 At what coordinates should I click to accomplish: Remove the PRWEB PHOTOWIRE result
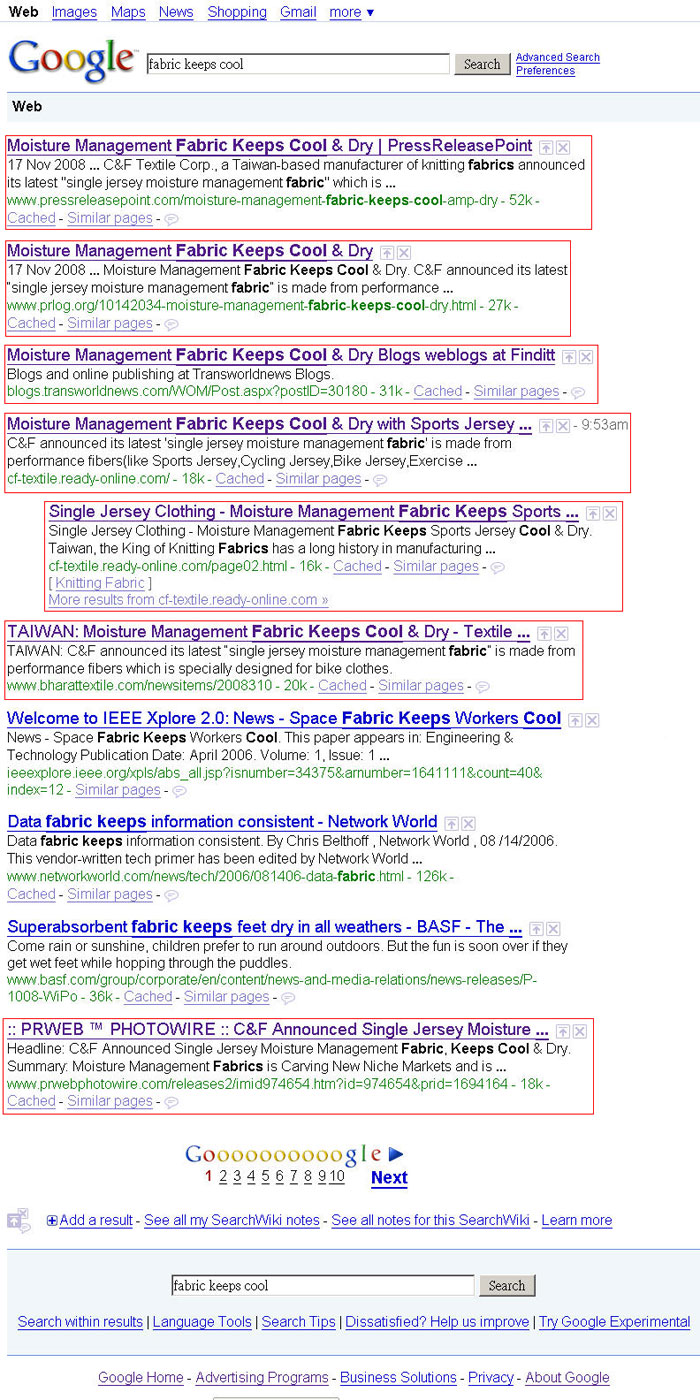point(580,1031)
